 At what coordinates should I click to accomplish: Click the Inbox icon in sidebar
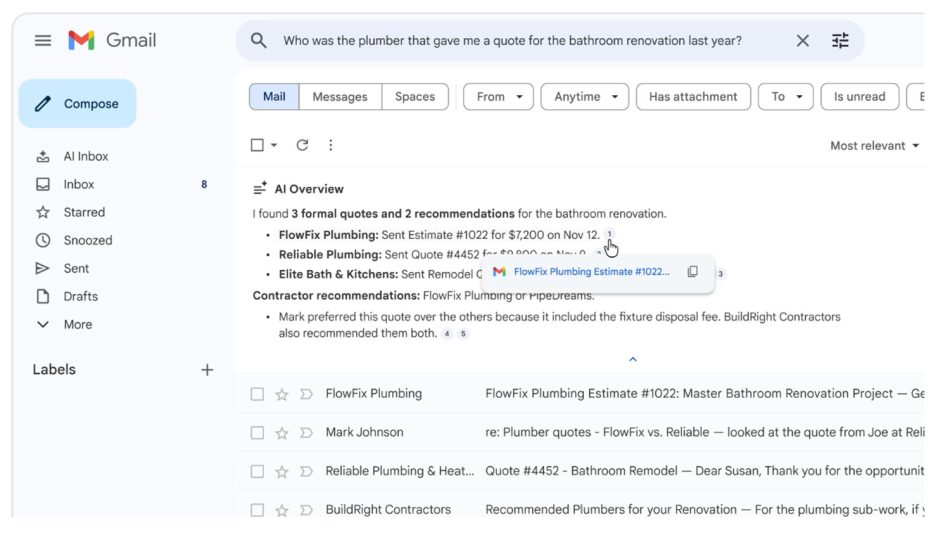(x=42, y=184)
